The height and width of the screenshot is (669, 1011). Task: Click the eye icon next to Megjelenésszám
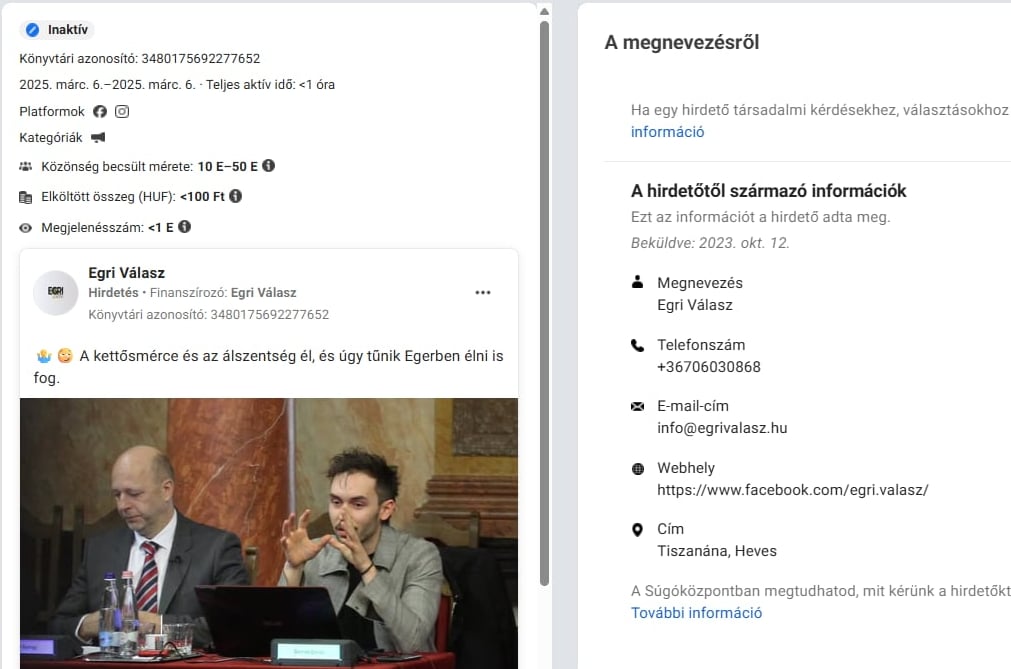click(x=25, y=228)
